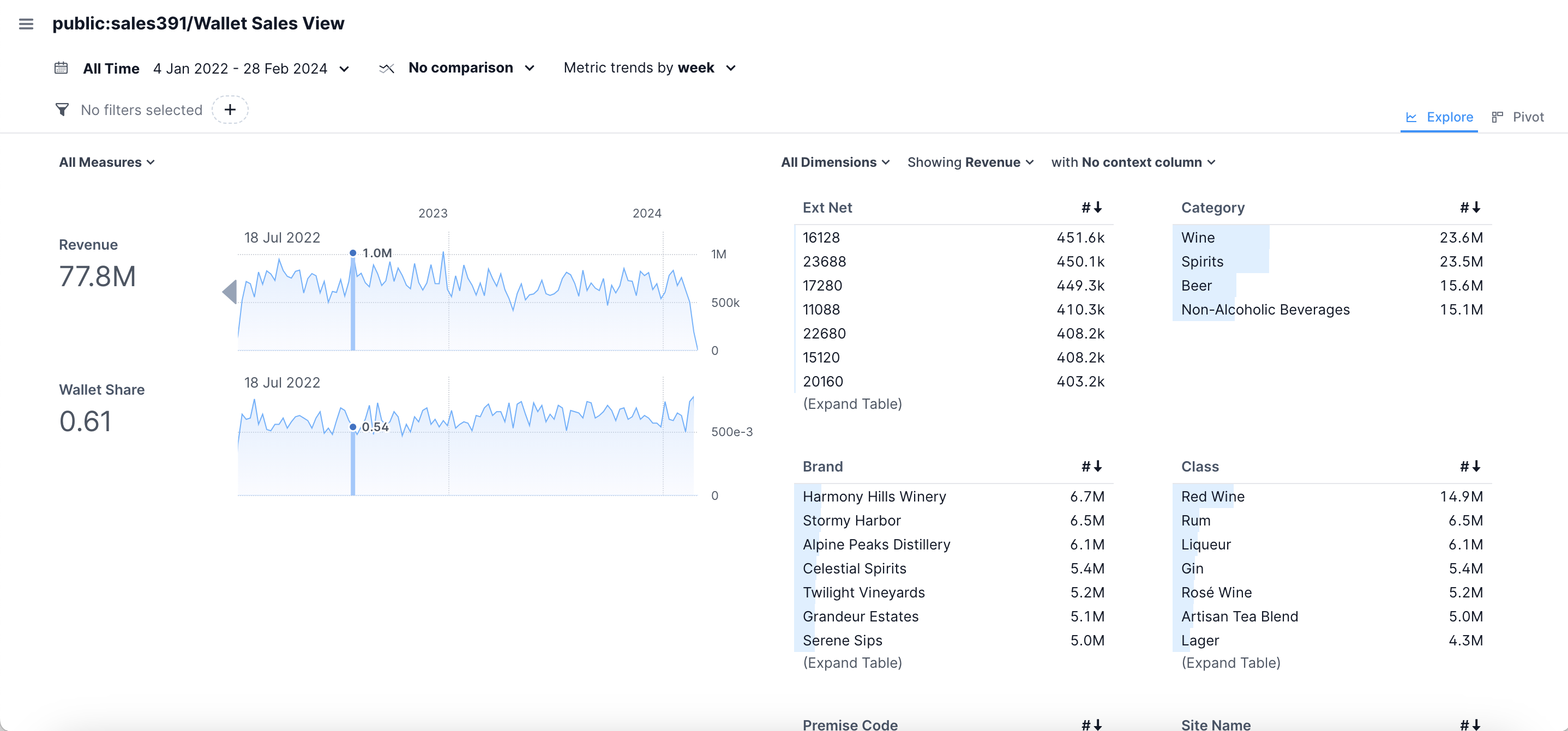The width and height of the screenshot is (1568, 731).
Task: Click the Wallet Share 0.61 big number
Action: (x=85, y=421)
